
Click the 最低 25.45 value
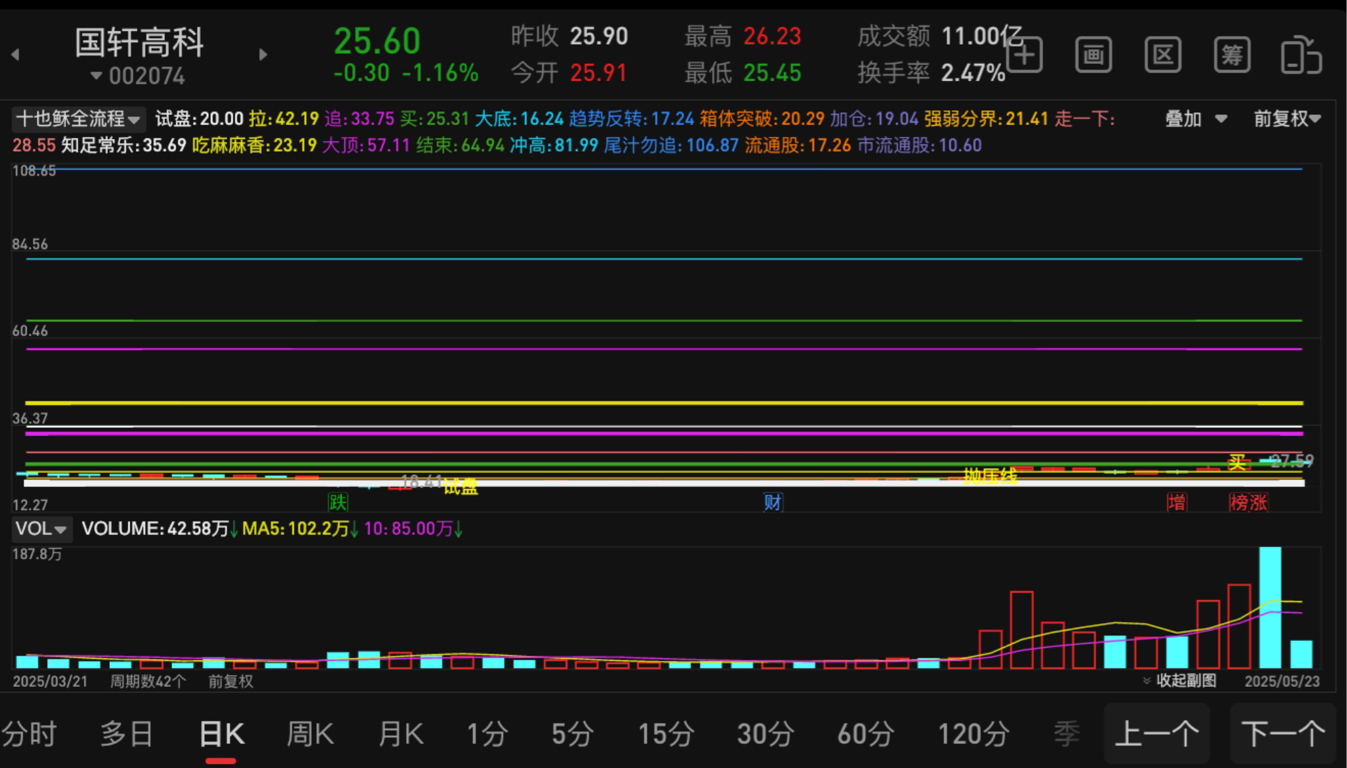pos(772,73)
